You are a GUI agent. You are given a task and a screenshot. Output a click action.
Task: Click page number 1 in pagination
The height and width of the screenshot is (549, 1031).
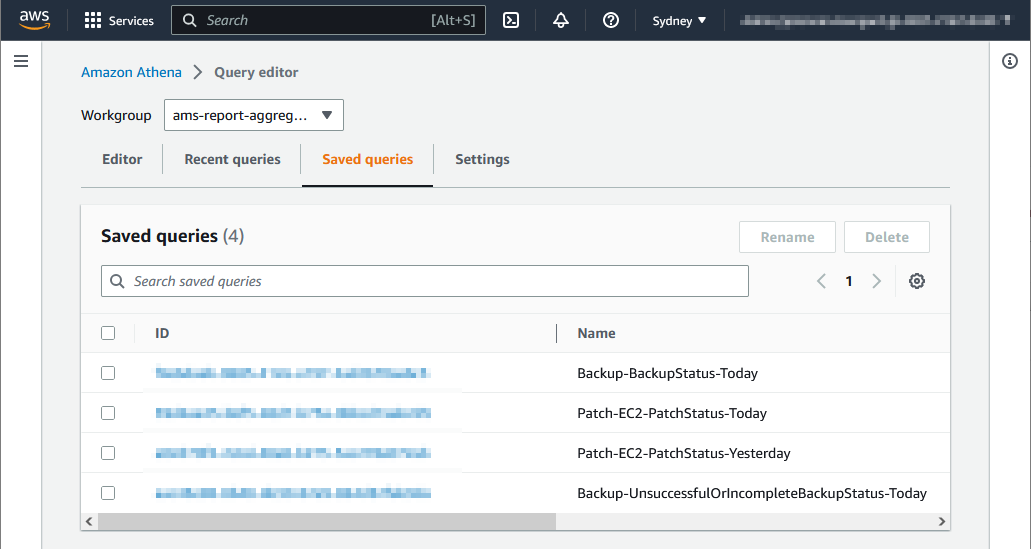[x=849, y=281]
